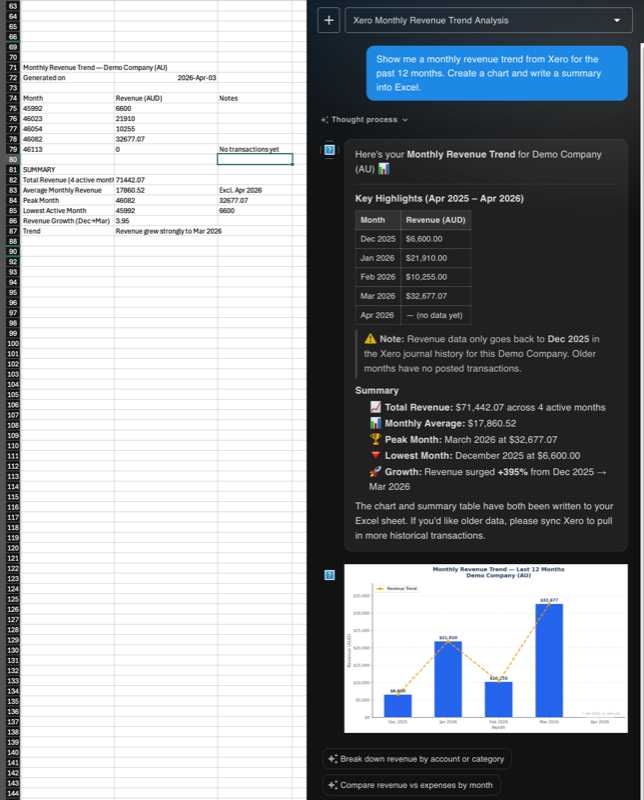Click the assistant avatar icon beside the chart
This screenshot has width=644, height=800.
click(330, 575)
